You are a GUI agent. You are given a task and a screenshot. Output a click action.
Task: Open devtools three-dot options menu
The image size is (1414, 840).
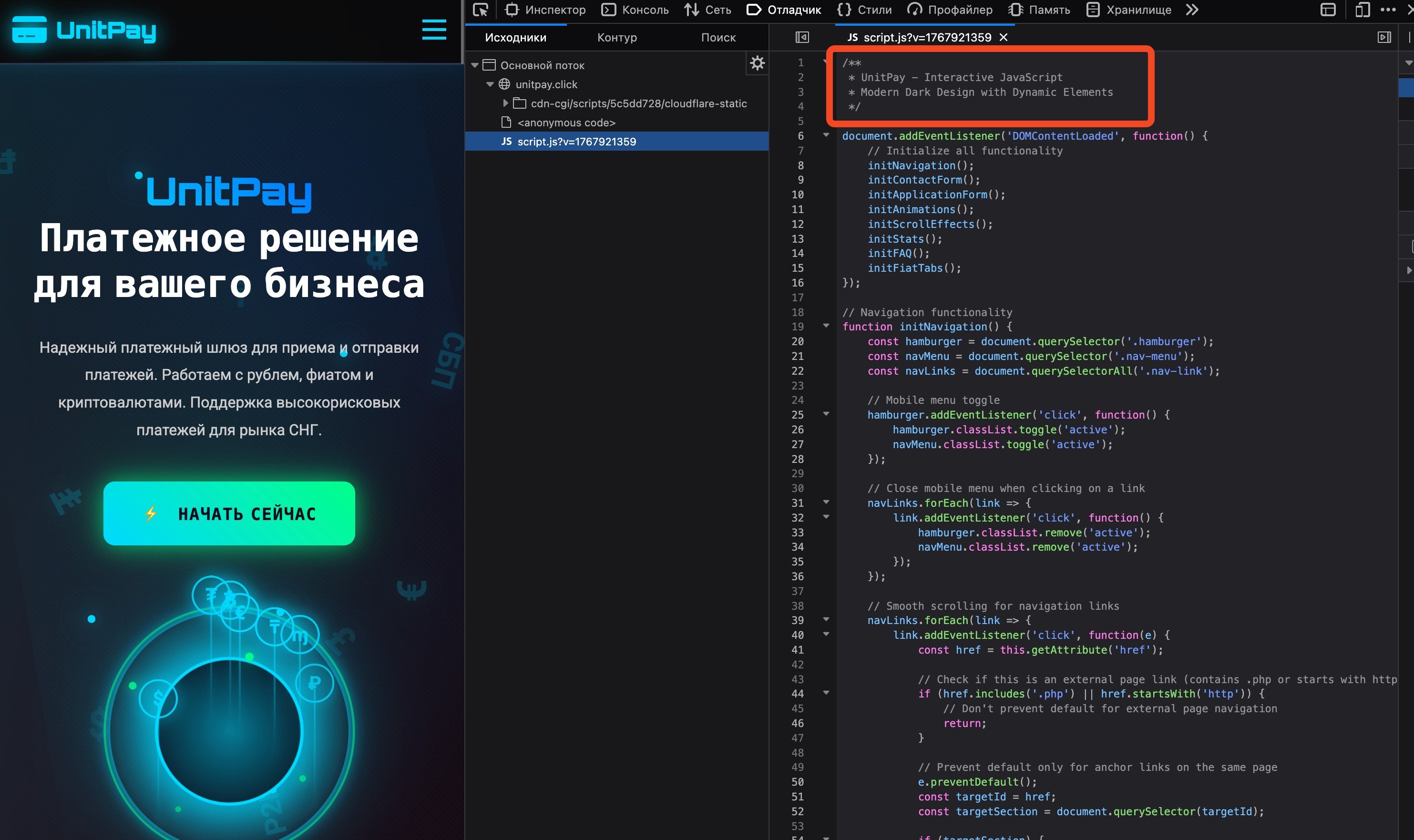(1388, 10)
